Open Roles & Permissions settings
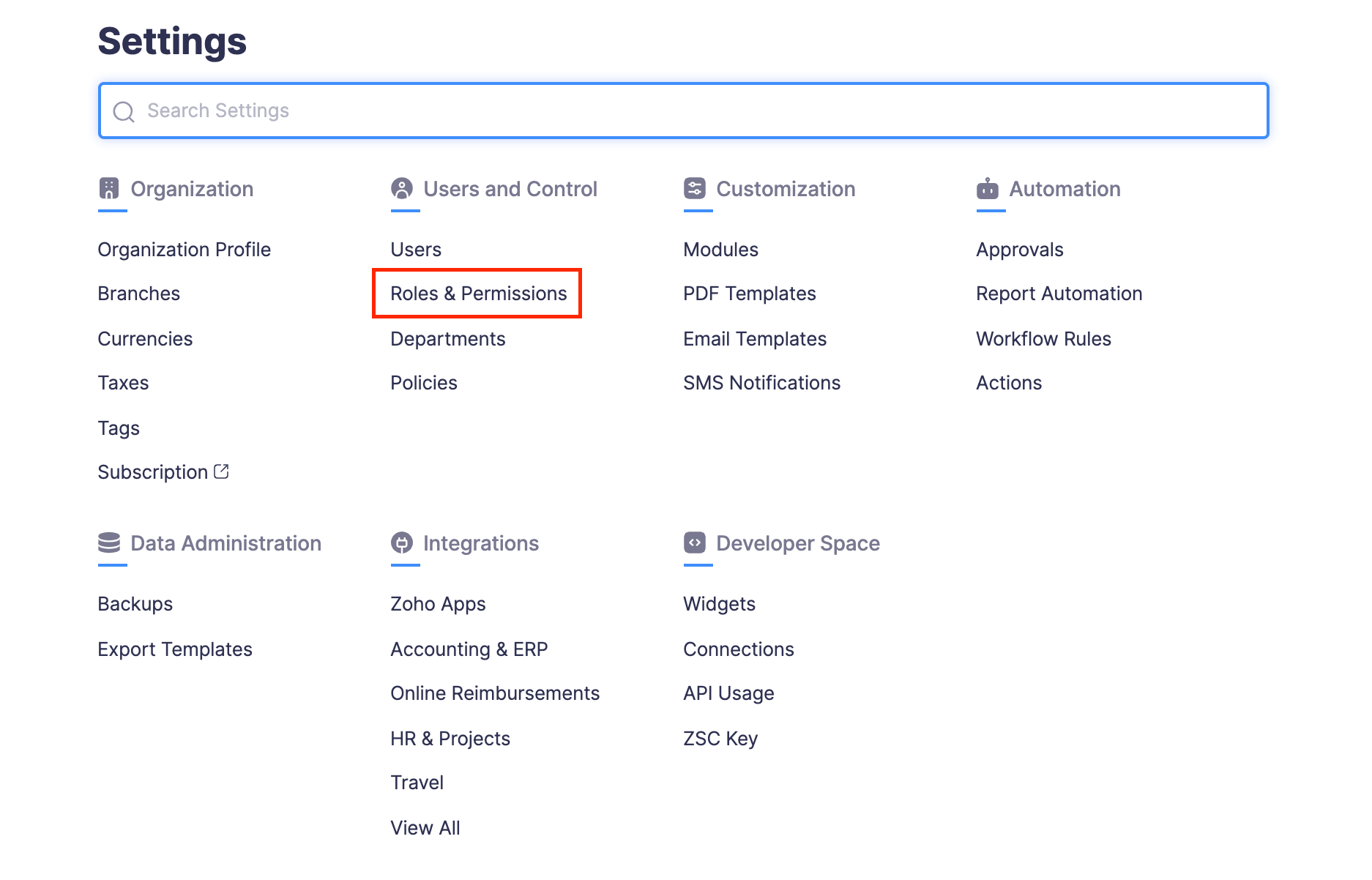The image size is (1372, 880). 478,294
